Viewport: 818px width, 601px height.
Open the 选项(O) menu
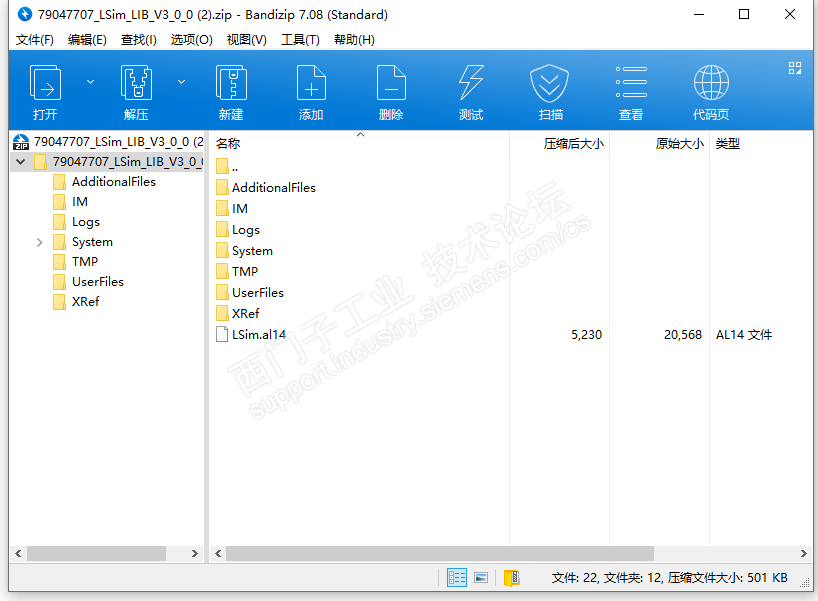pyautogui.click(x=191, y=40)
